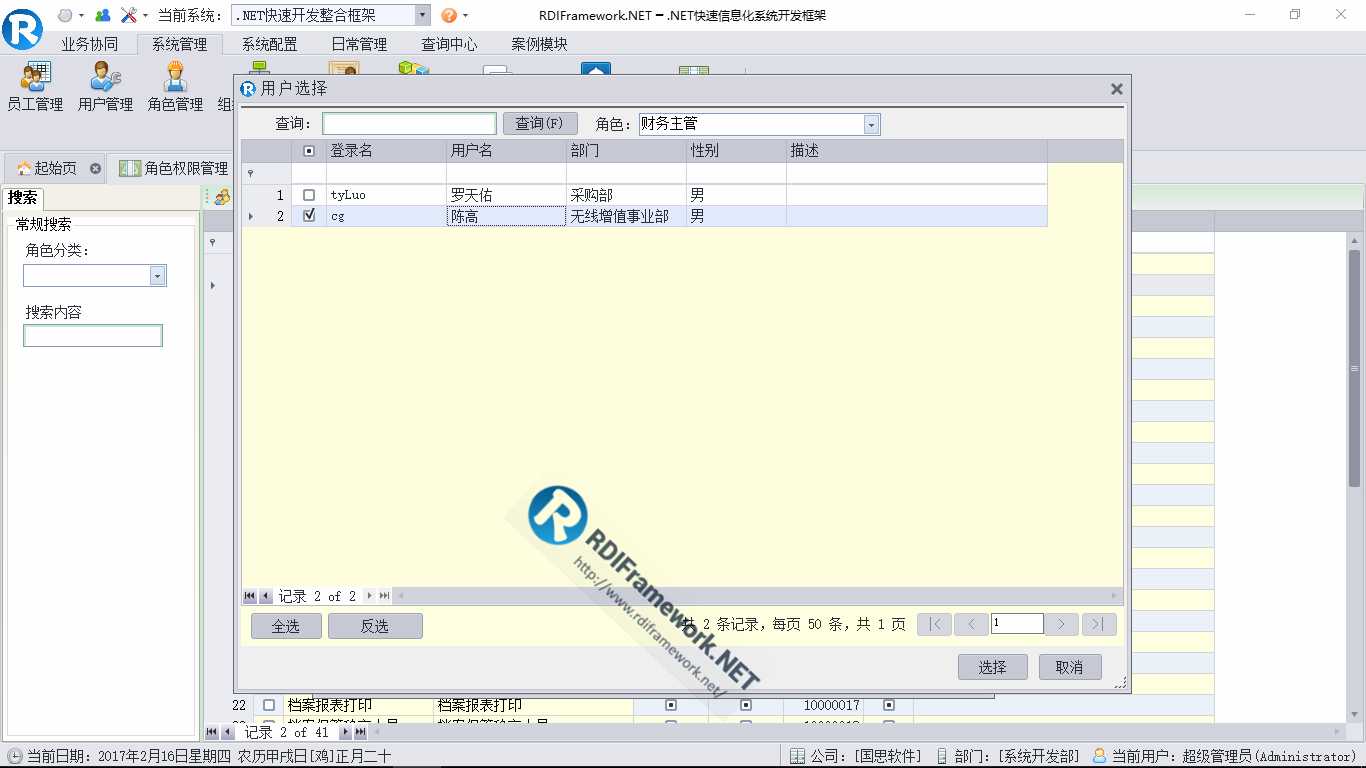Select the 罗天佑 user name cell
Image resolution: width=1366 pixels, height=768 pixels.
pos(506,195)
